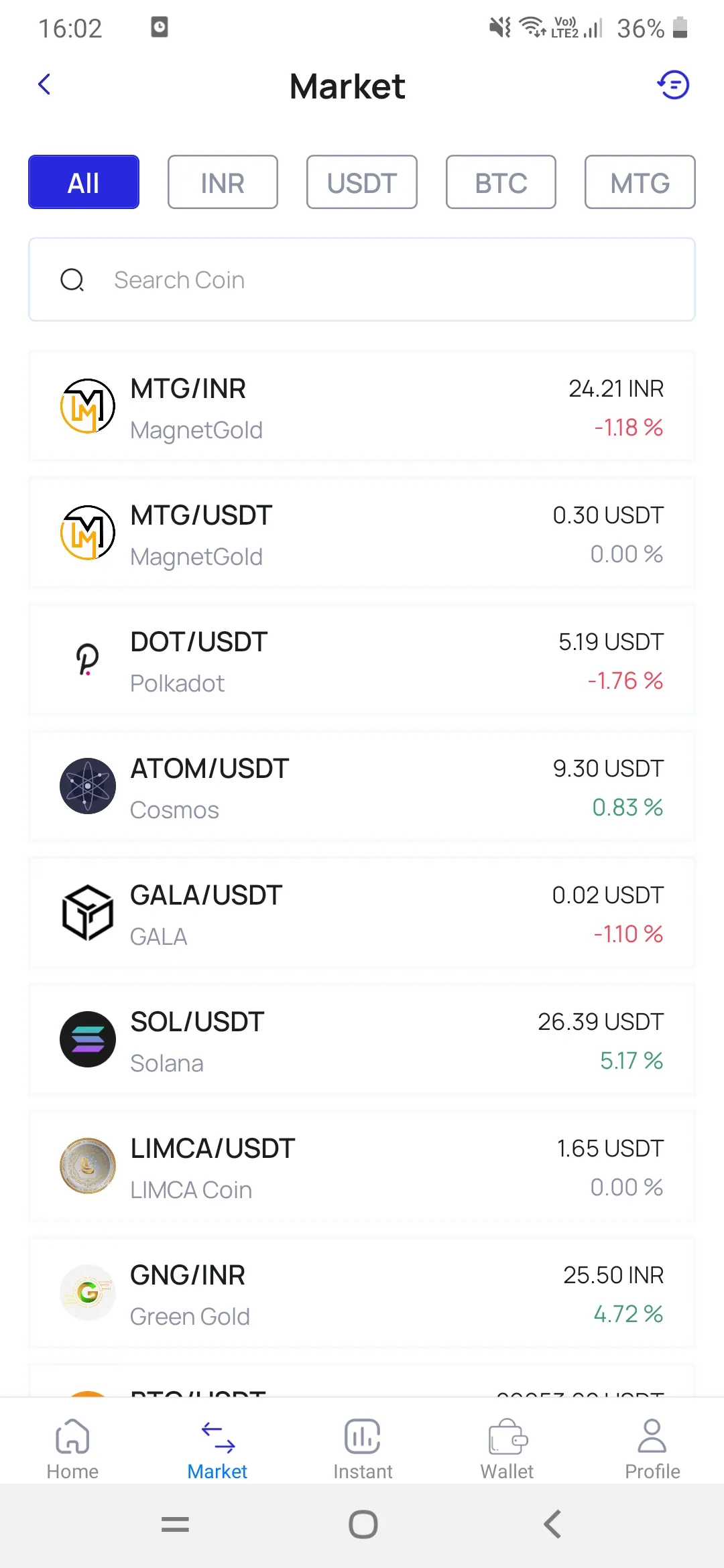Viewport: 724px width, 1568px height.
Task: Open the filter/sort icon at top right
Action: (x=673, y=85)
